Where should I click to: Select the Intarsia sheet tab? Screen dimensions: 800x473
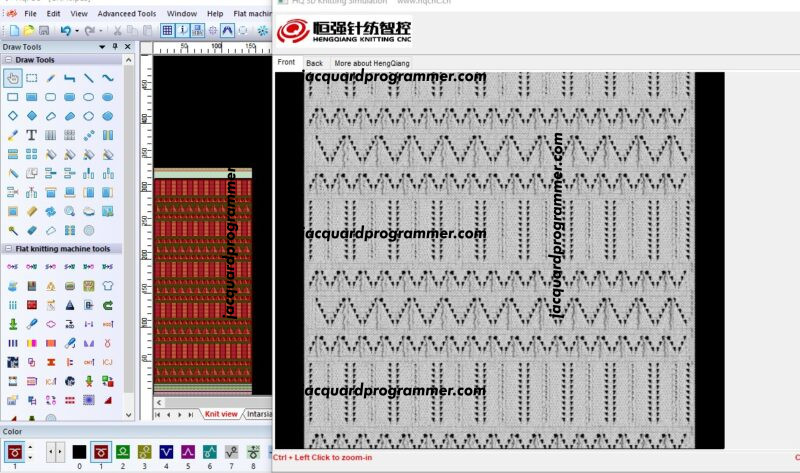pyautogui.click(x=259, y=414)
